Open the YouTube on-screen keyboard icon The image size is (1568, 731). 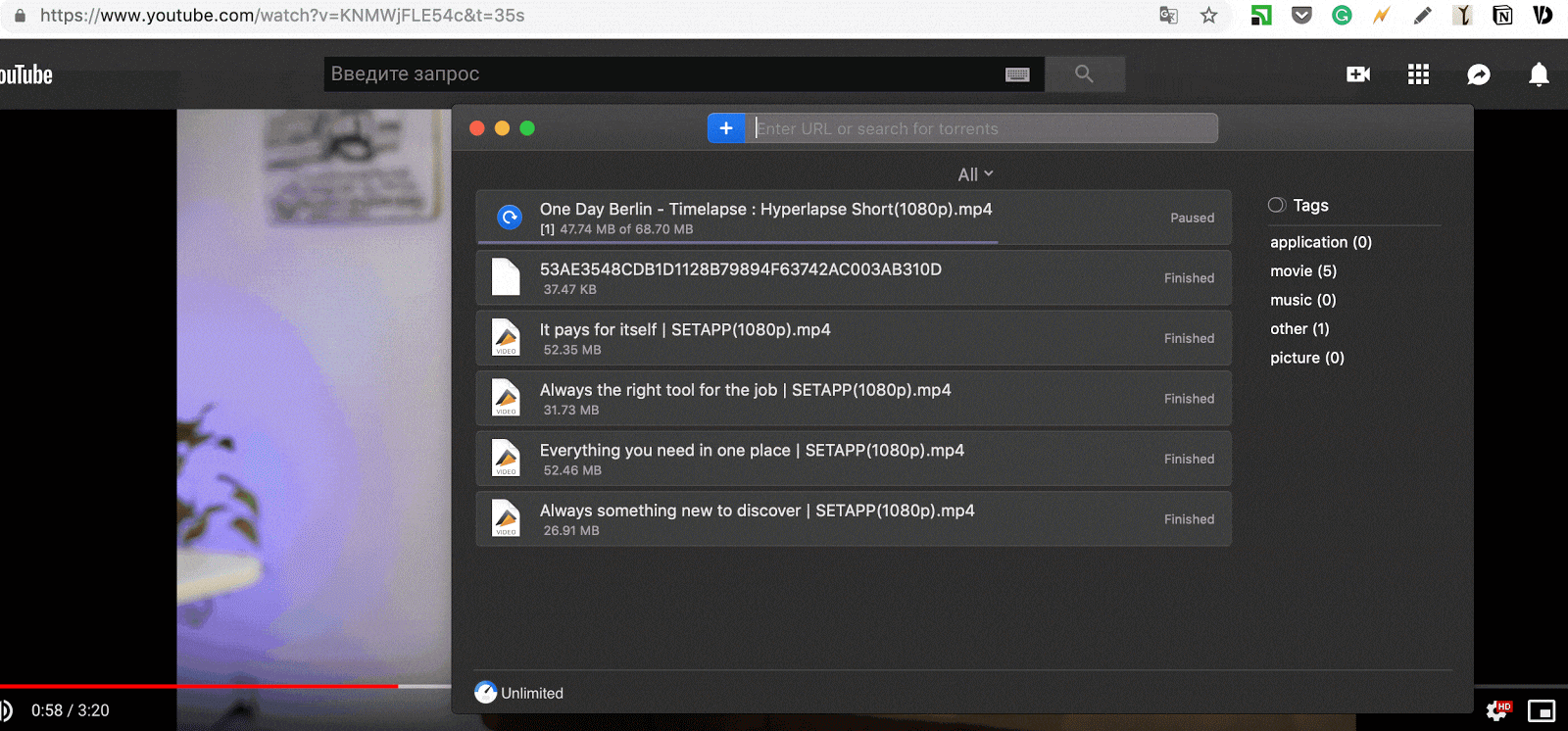1017,74
